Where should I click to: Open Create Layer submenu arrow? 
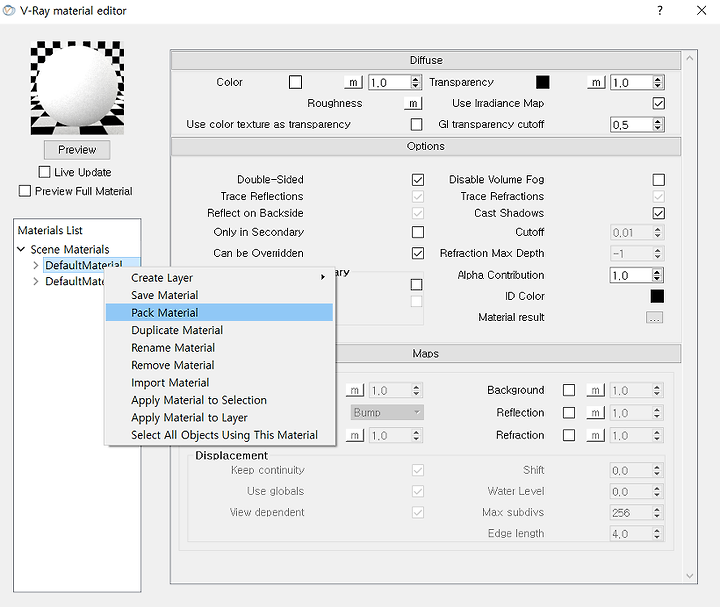tap(323, 277)
